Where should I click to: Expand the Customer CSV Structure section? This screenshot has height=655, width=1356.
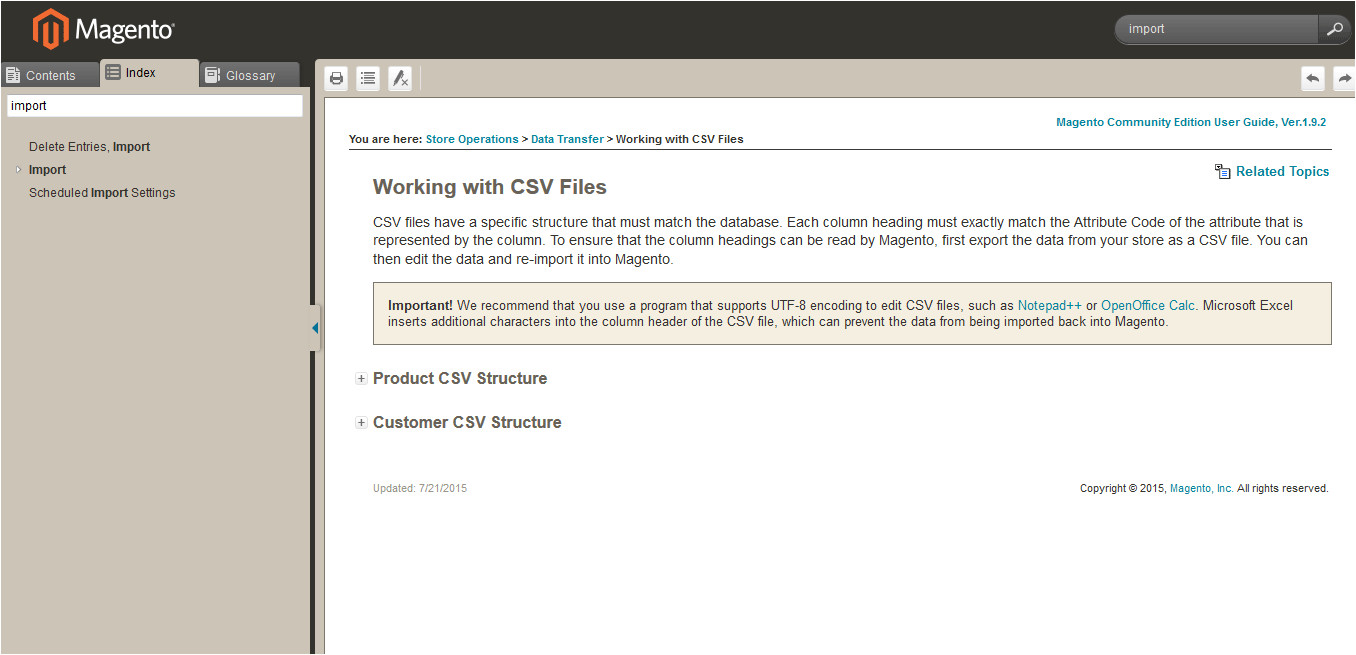361,423
